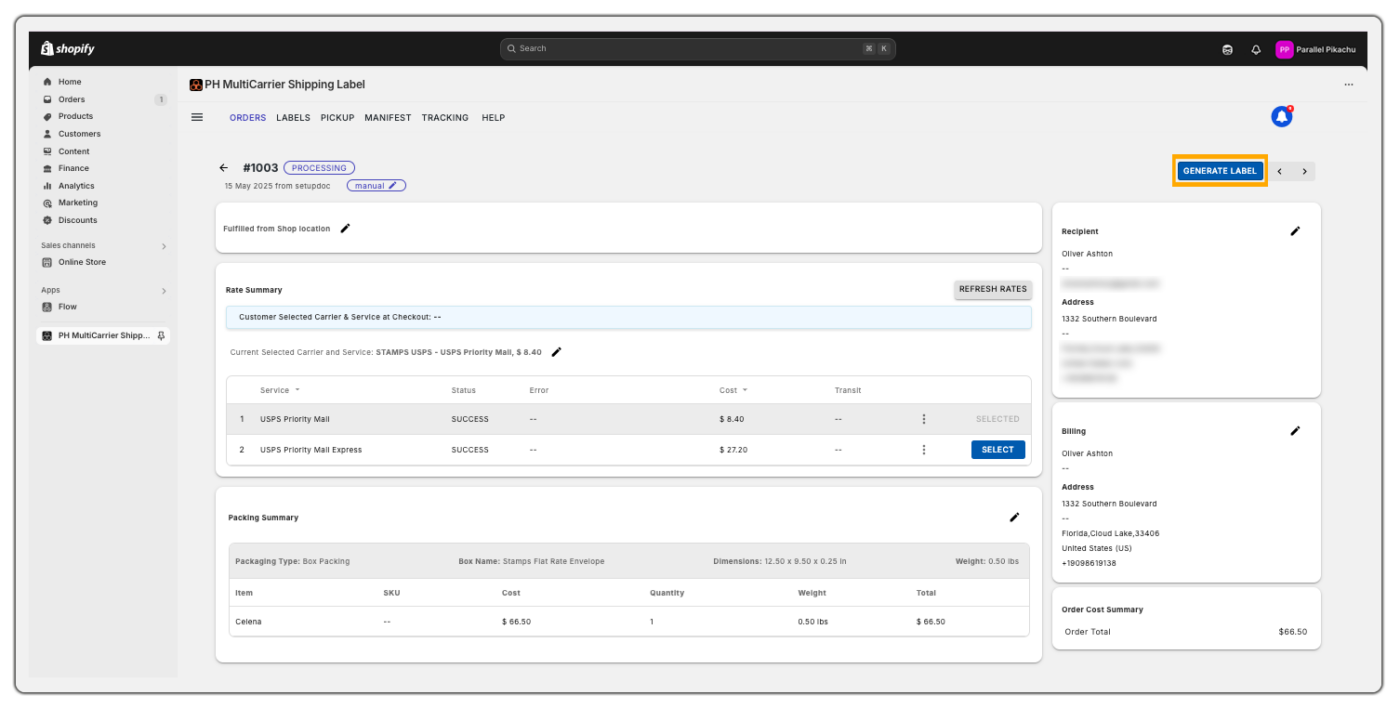Screen dimensions: 1400x708
Task: Click the billing phone number +19098619138
Action: [1088, 563]
